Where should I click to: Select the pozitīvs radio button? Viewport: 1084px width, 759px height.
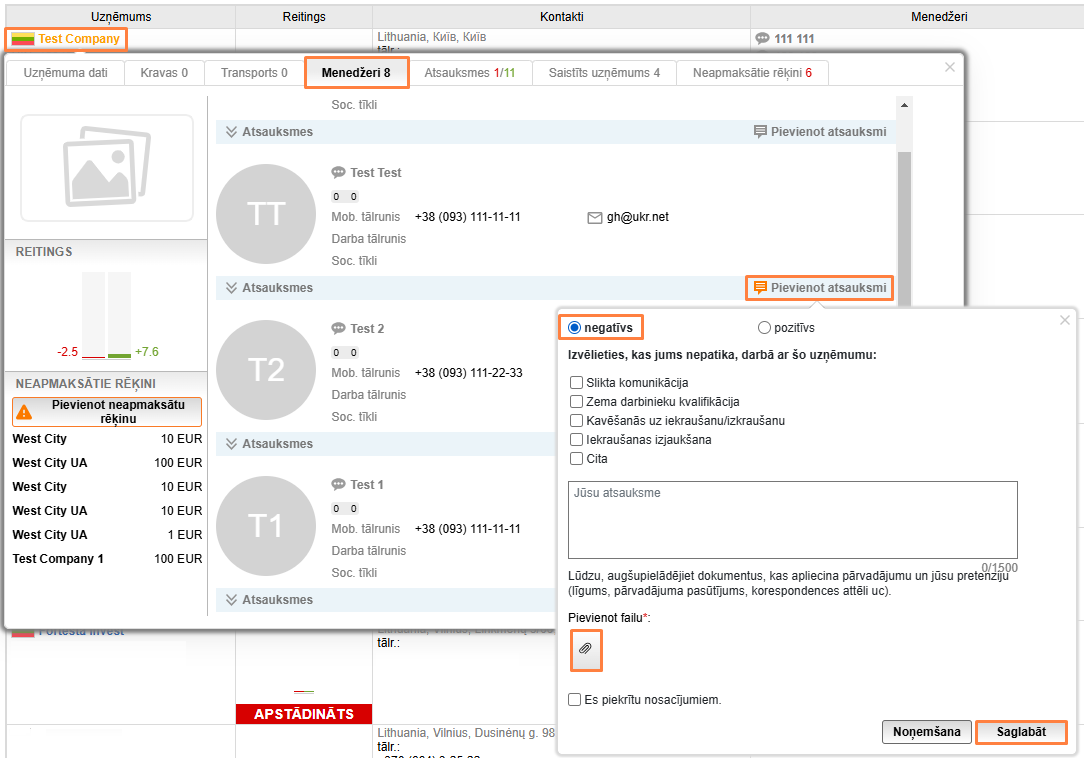pyautogui.click(x=765, y=327)
